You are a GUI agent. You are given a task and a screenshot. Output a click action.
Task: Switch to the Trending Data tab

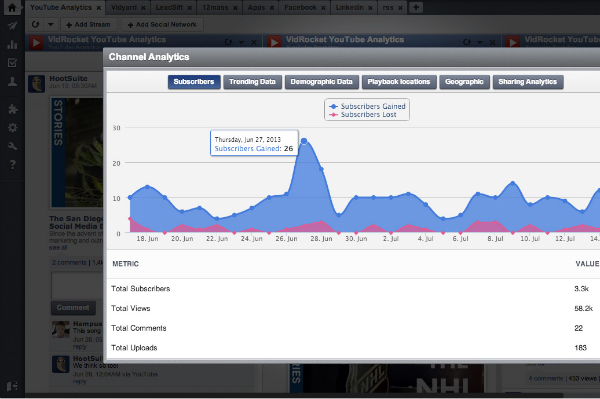(x=252, y=82)
